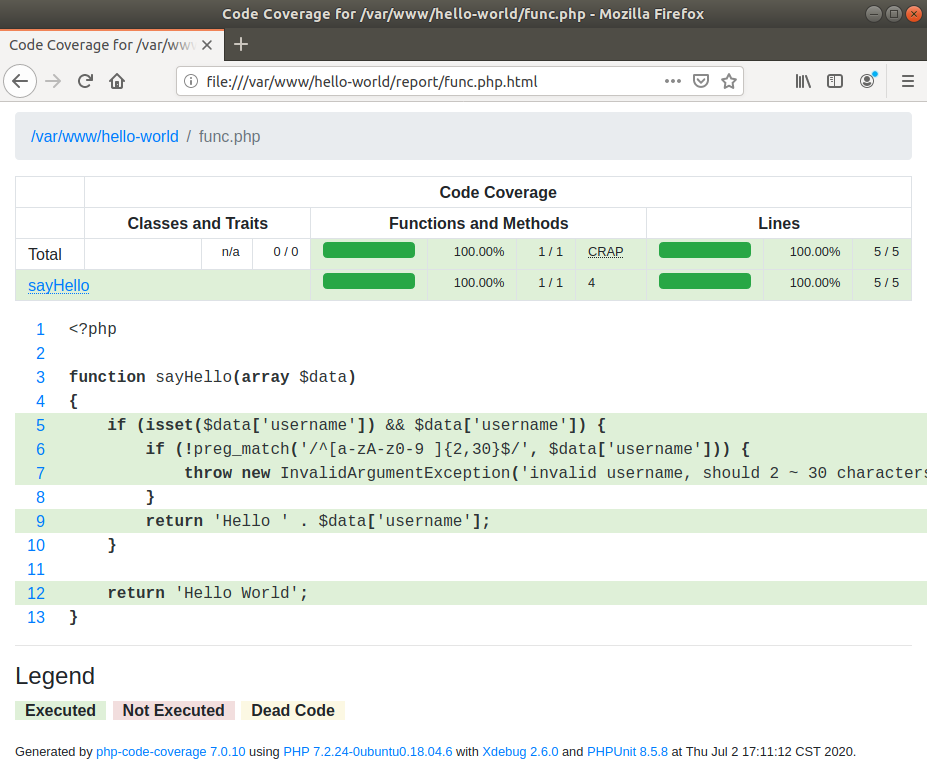Open the Firefox Library icon

(x=803, y=81)
